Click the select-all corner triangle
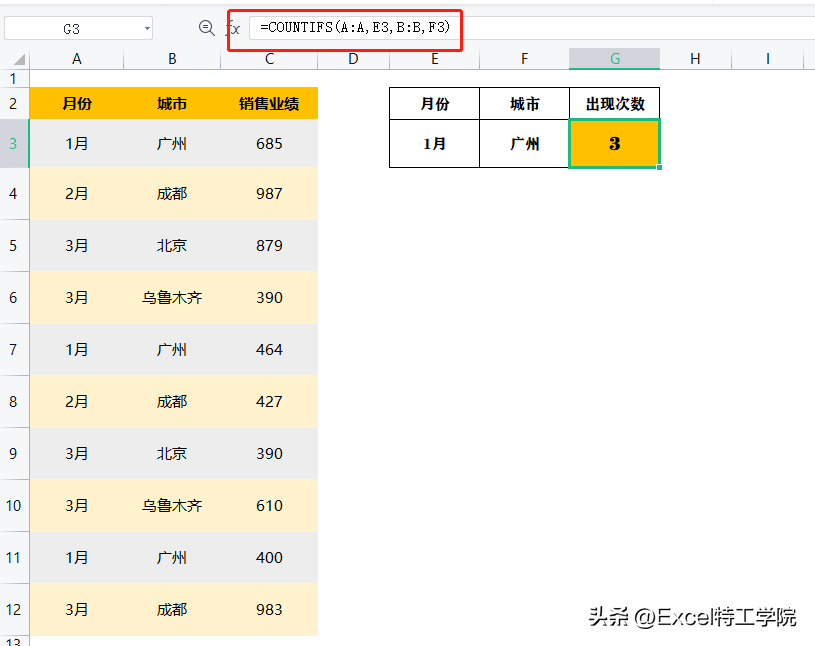The image size is (815, 646). 19,59
